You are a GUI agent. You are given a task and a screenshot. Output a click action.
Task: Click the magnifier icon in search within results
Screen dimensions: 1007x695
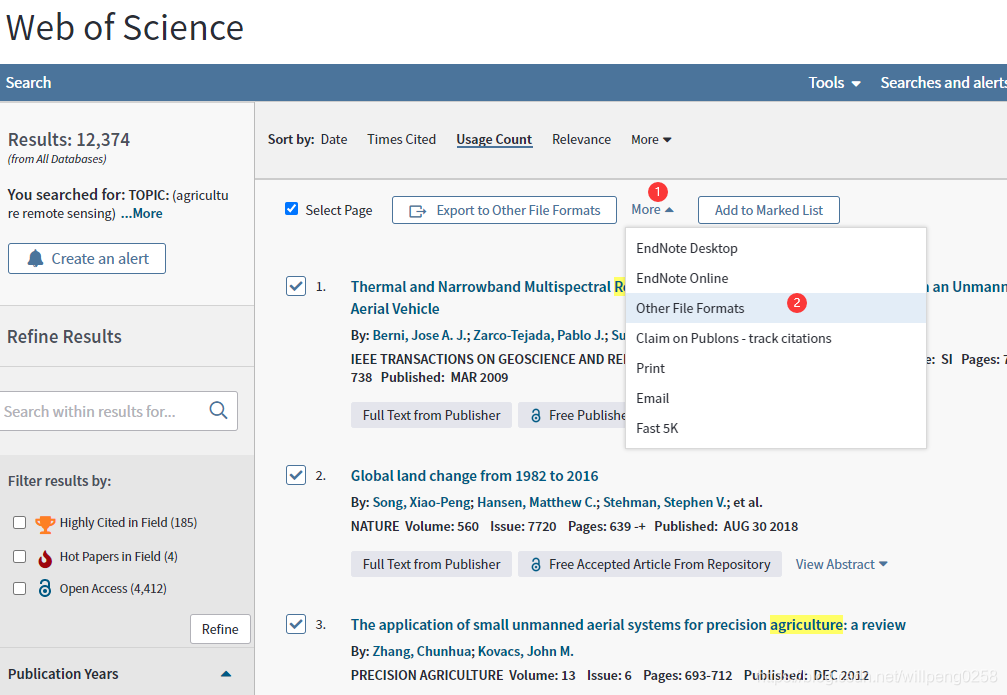218,410
